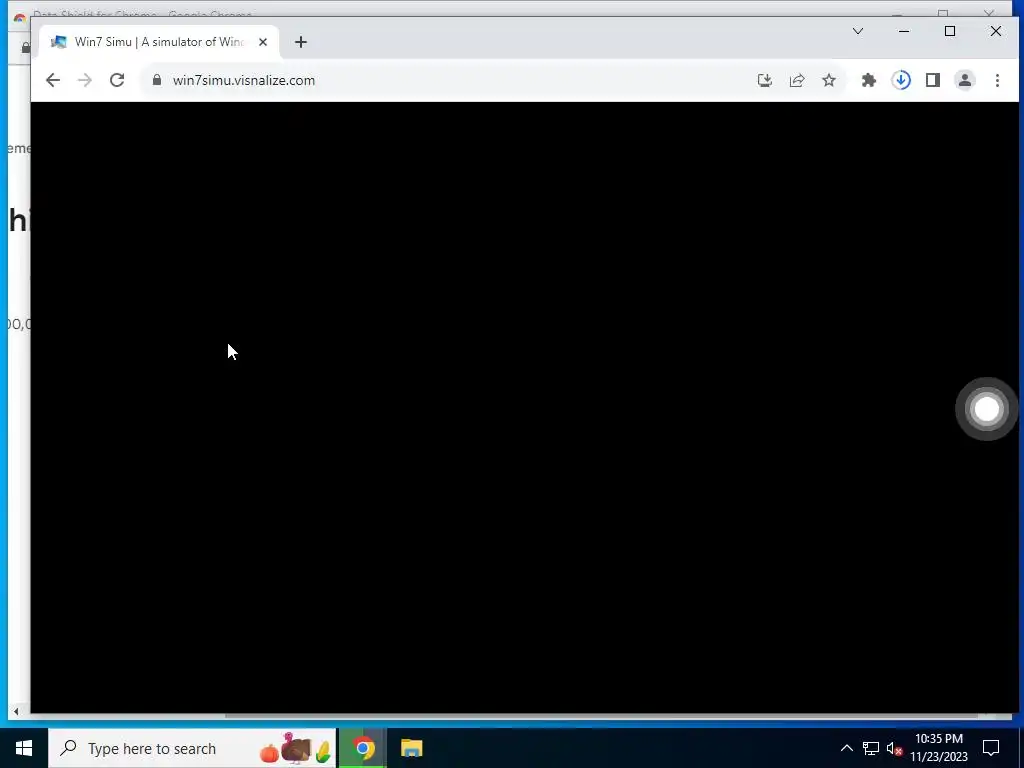Screen dimensions: 1024x768
Task: Open the clock showing 10:35 PM
Action: [938, 748]
